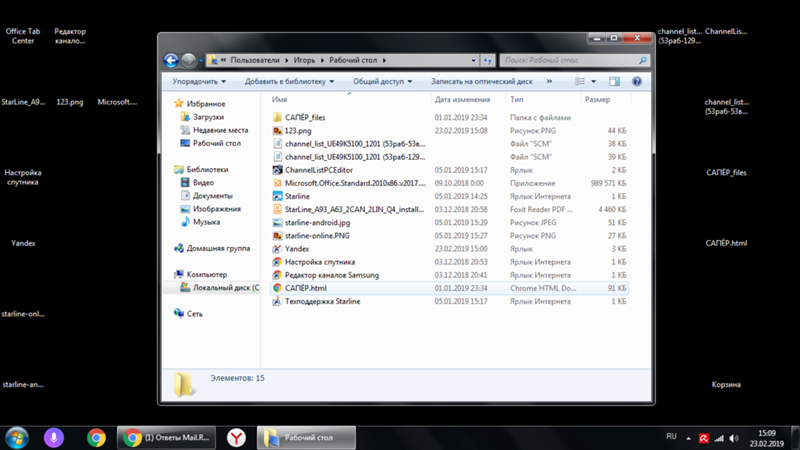This screenshot has width=800, height=450.
Task: Switch the RU language indicator in tray
Action: pos(671,437)
